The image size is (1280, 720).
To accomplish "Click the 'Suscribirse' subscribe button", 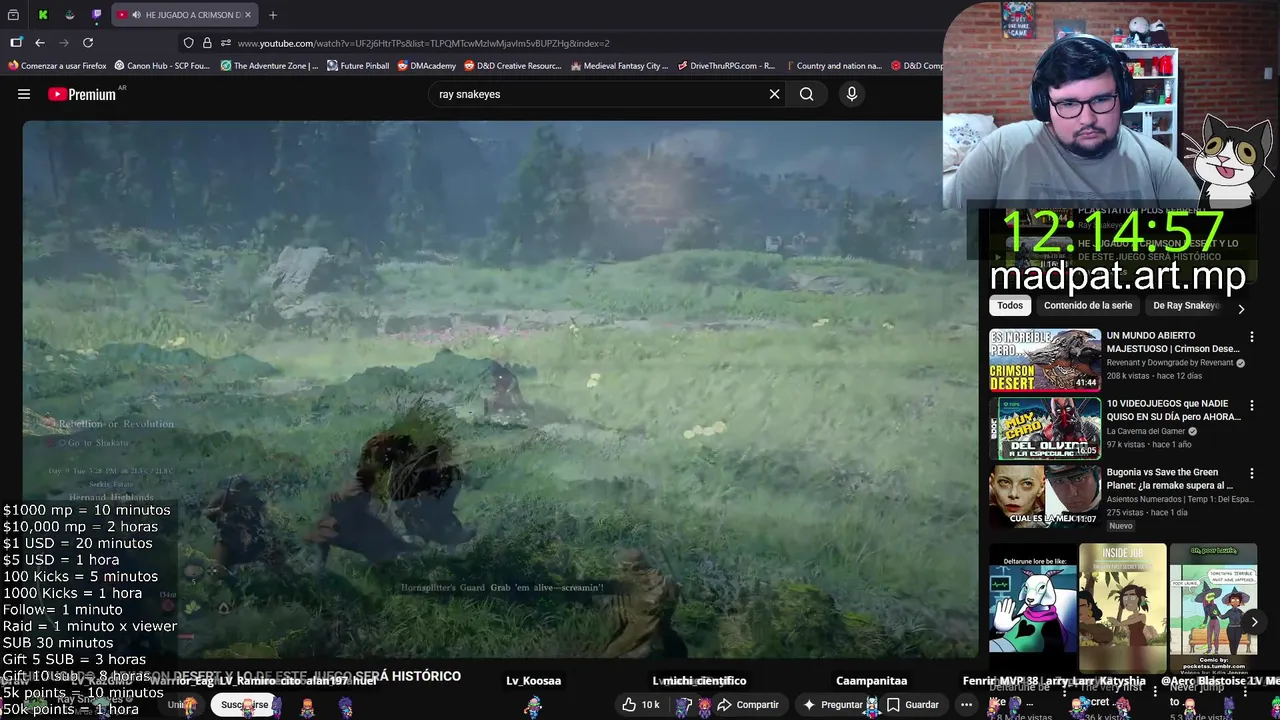I will (x=245, y=705).
